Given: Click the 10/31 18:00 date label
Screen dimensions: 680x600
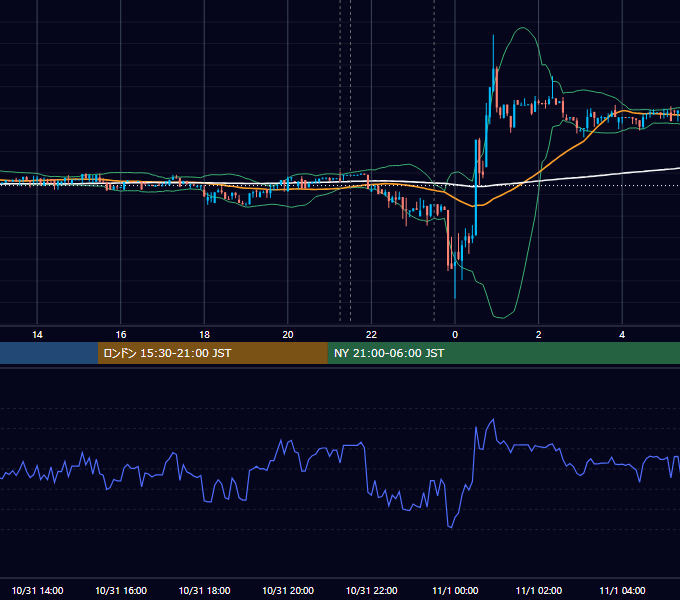Looking at the screenshot, I should pos(204,590).
